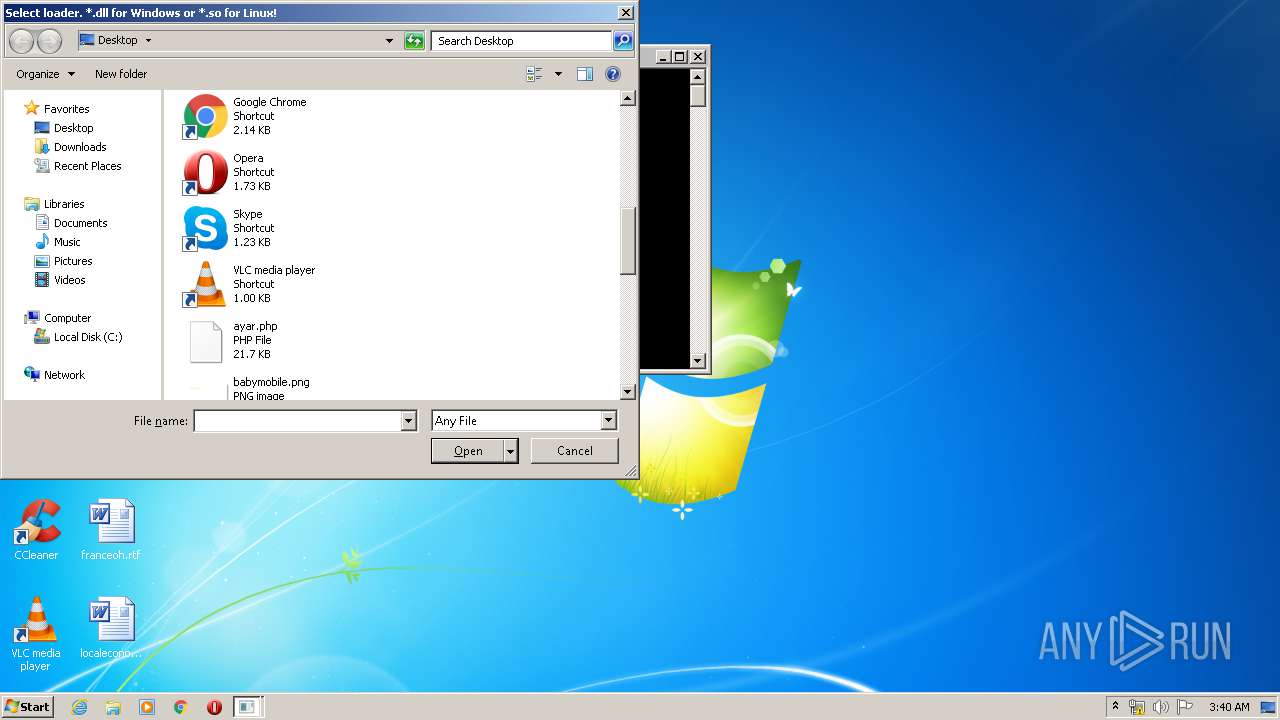This screenshot has width=1280, height=720.
Task: Select the Skype shortcut icon
Action: [x=205, y=228]
